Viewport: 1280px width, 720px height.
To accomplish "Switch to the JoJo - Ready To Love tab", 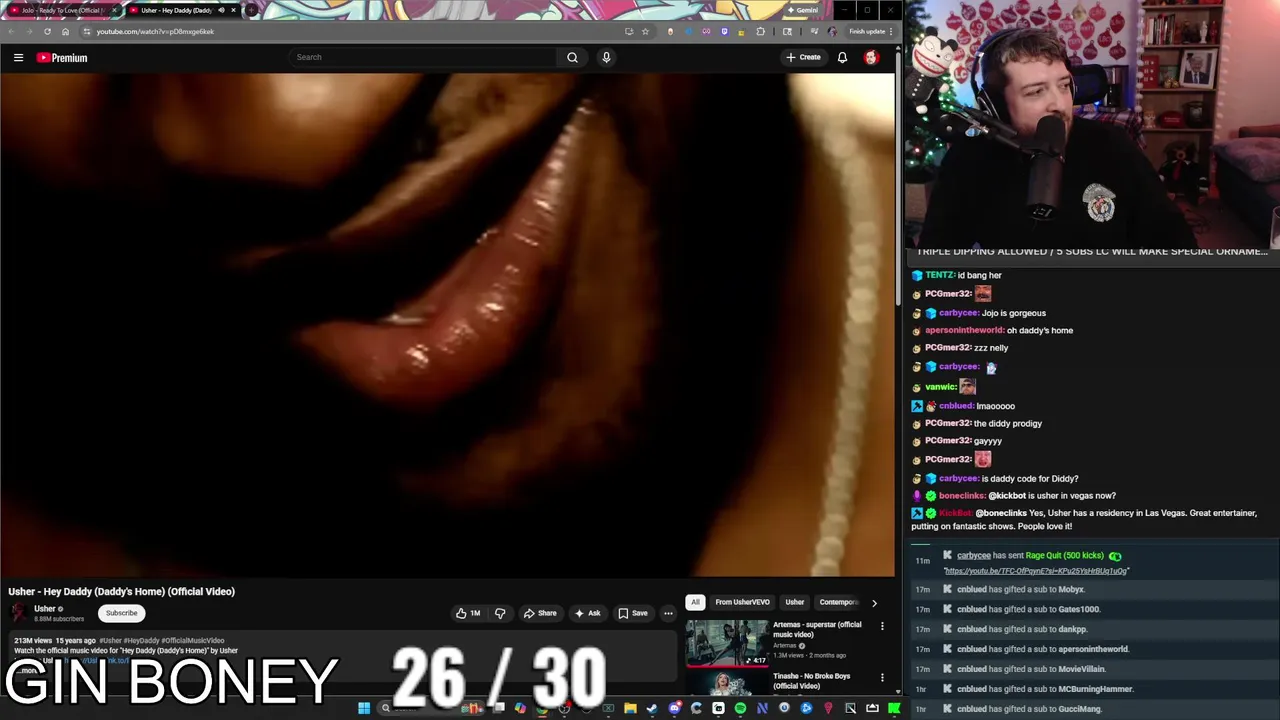I will [63, 10].
